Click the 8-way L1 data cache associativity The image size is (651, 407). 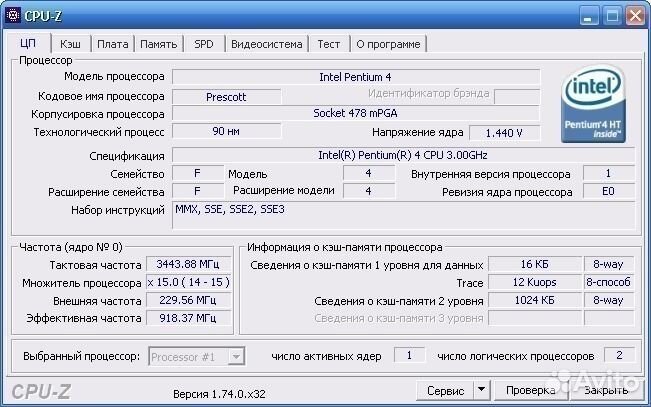(x=609, y=264)
